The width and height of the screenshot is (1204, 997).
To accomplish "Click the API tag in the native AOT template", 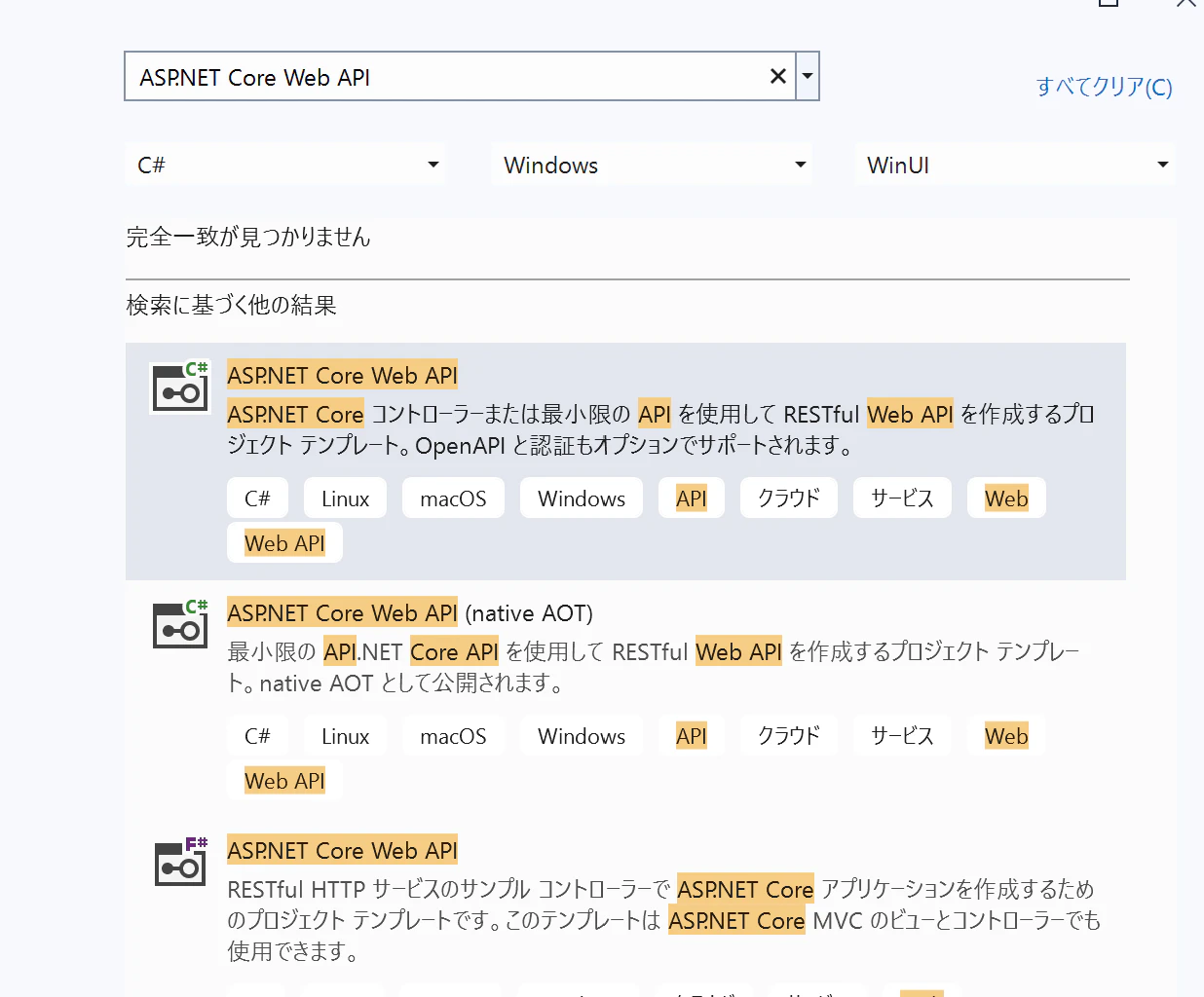I will point(692,735).
